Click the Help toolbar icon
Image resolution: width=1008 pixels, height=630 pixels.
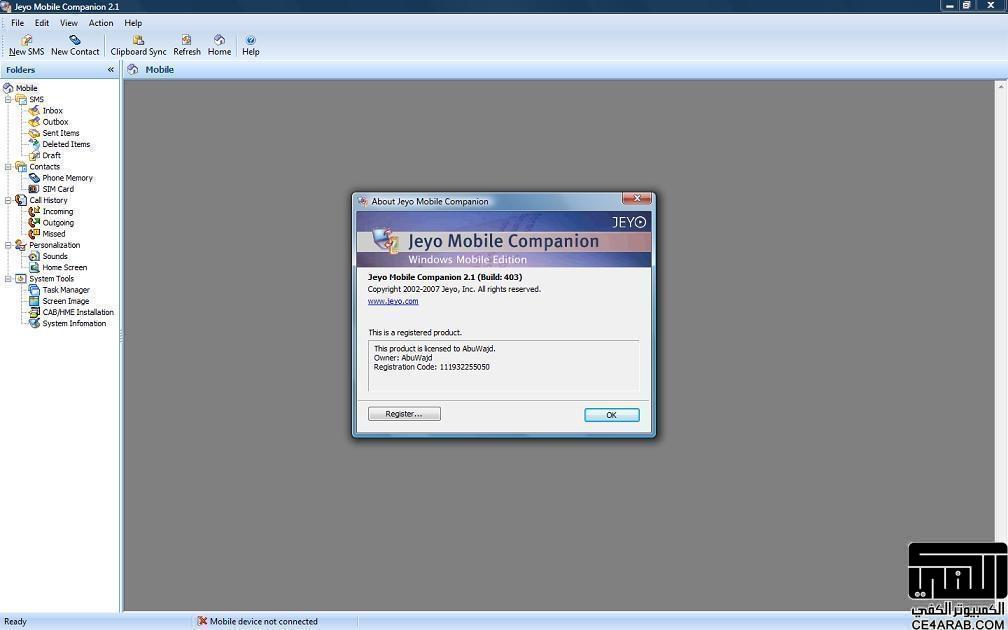click(251, 40)
